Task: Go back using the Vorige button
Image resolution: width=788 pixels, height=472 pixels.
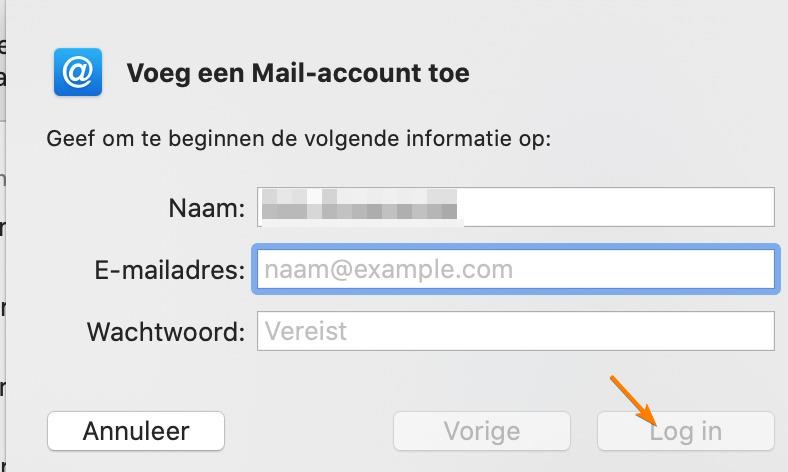Action: click(482, 431)
